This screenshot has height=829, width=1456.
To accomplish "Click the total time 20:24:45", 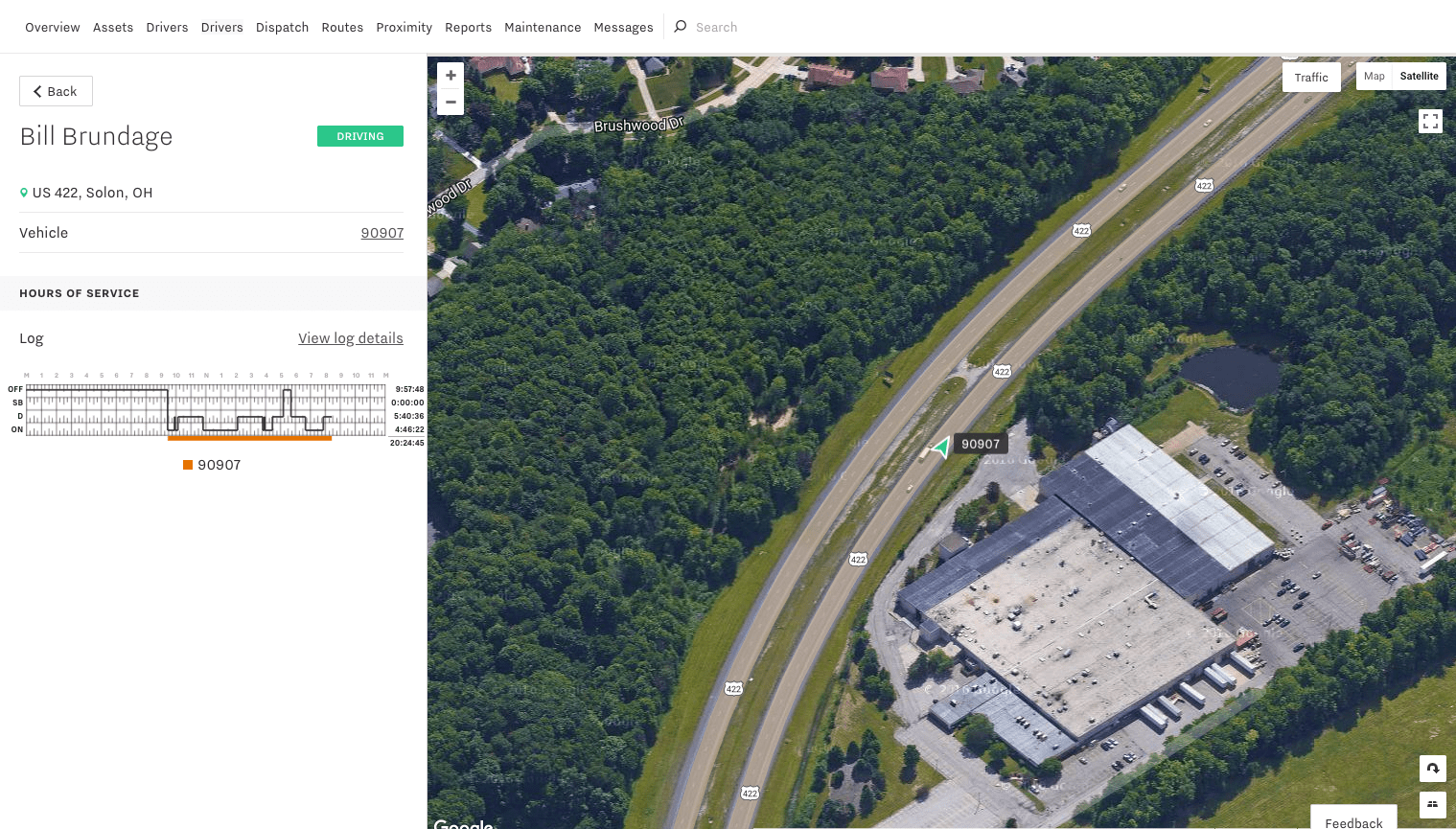I will click(x=407, y=443).
